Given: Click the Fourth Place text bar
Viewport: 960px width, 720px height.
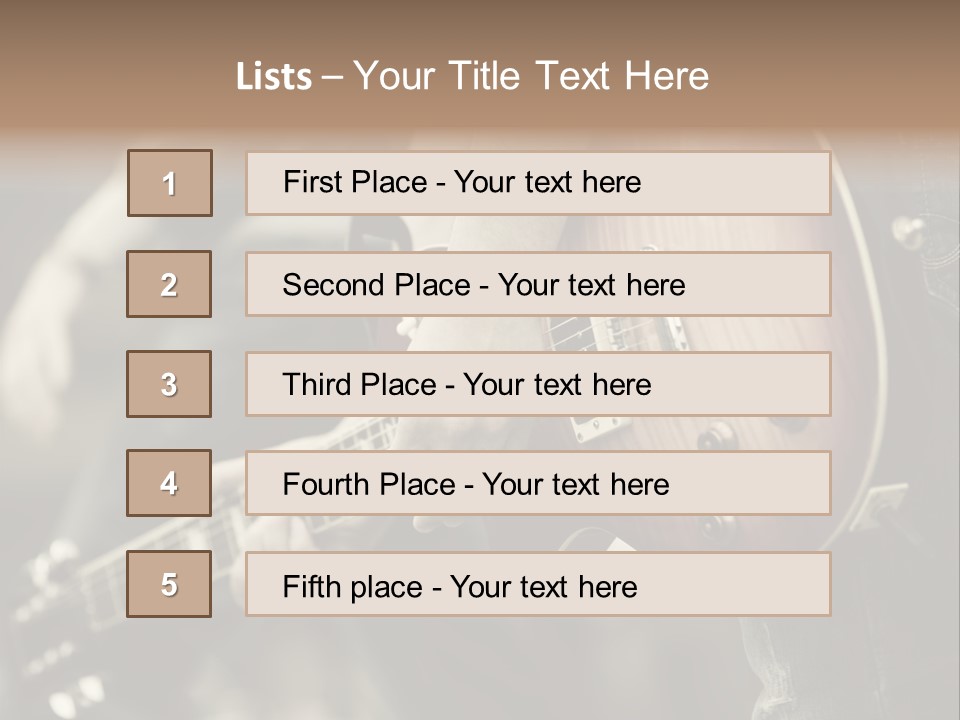Looking at the screenshot, I should click(x=538, y=483).
